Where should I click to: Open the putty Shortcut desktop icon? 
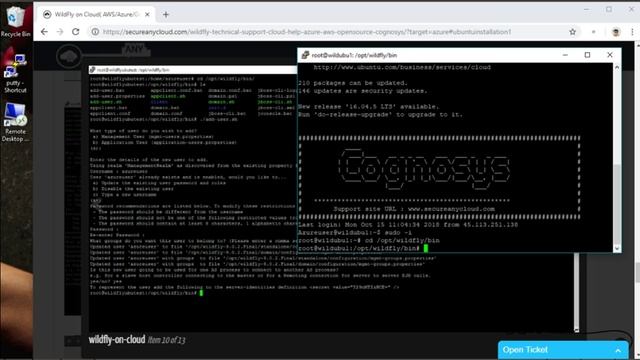pyautogui.click(x=15, y=73)
